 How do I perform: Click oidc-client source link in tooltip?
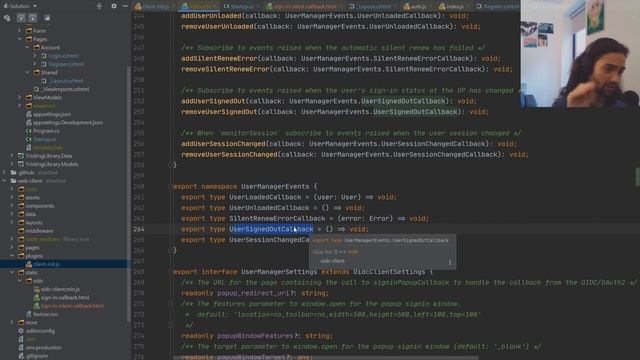[332, 261]
